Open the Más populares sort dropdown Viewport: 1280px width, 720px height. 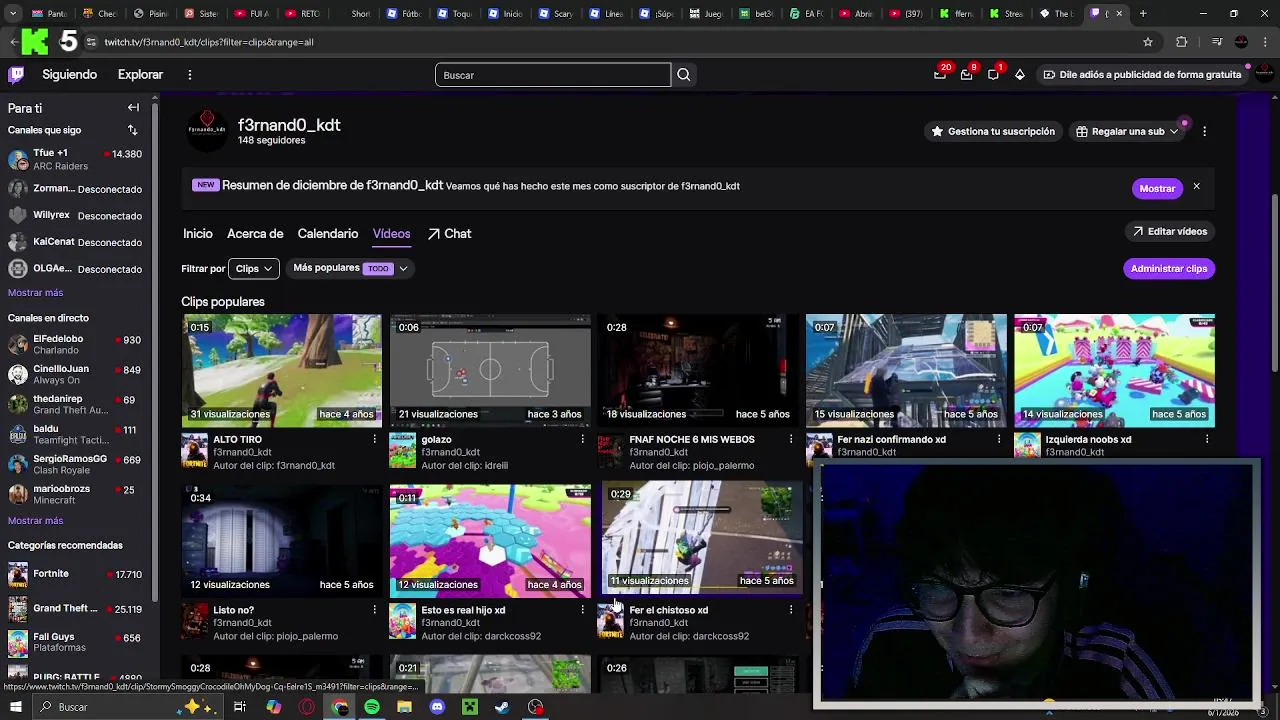pos(351,268)
